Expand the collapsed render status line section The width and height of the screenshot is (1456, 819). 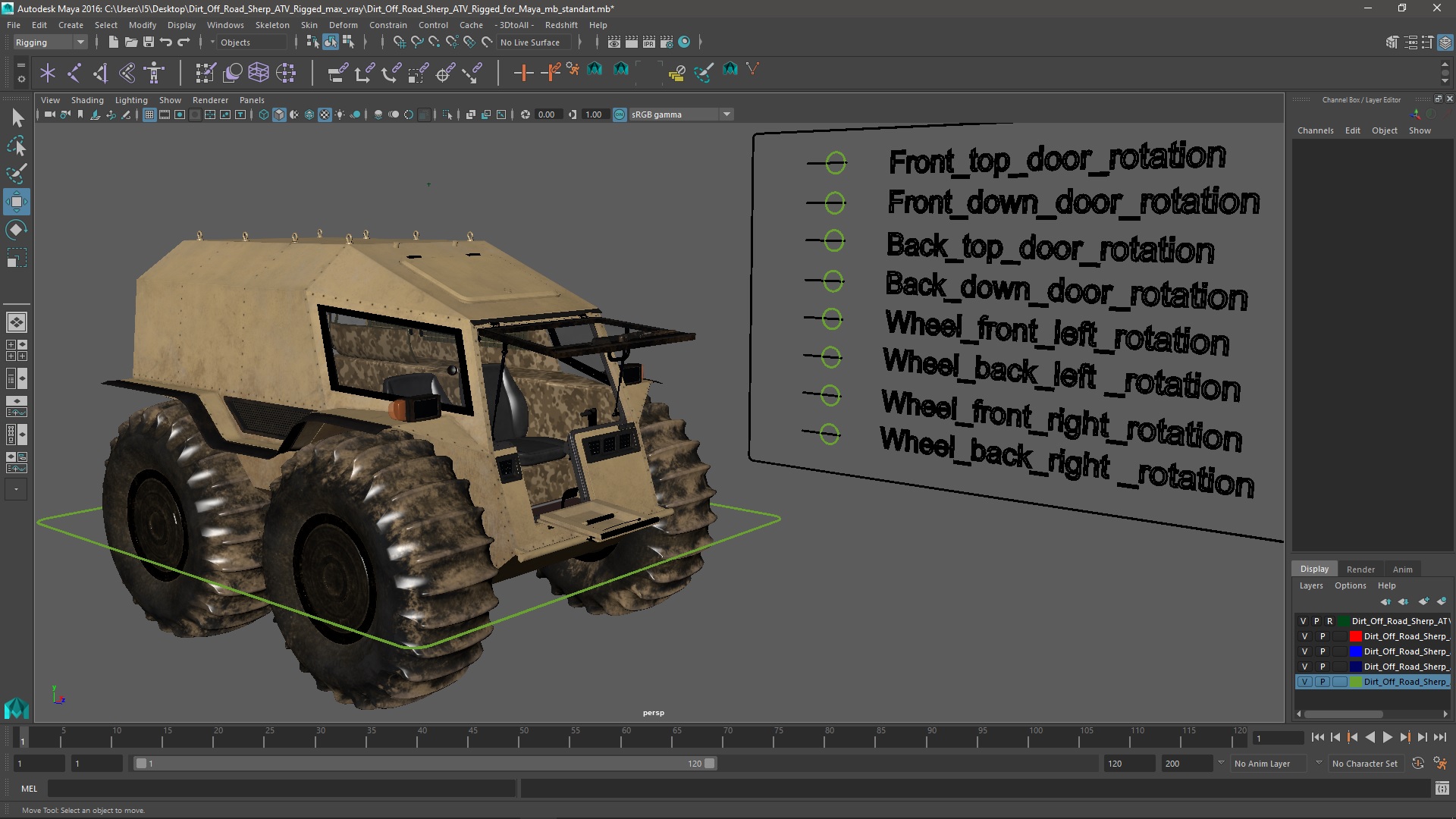[x=700, y=42]
